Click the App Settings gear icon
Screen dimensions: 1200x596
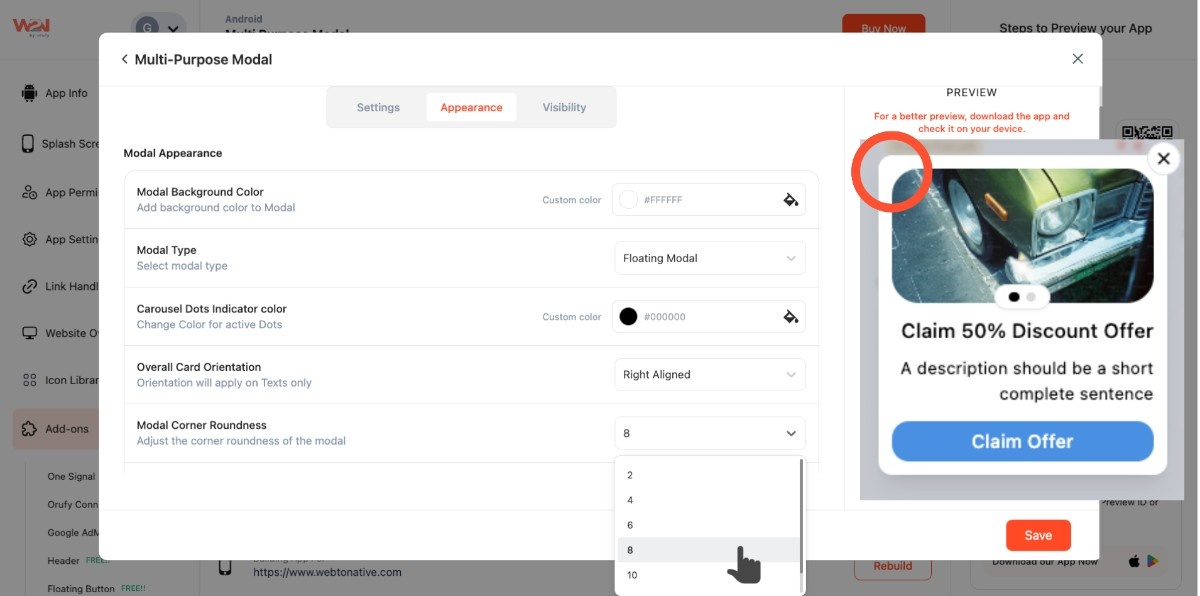pyautogui.click(x=29, y=239)
